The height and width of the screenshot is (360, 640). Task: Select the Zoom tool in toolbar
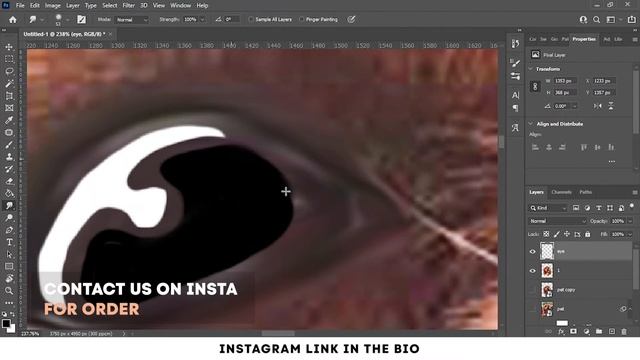coord(9,291)
